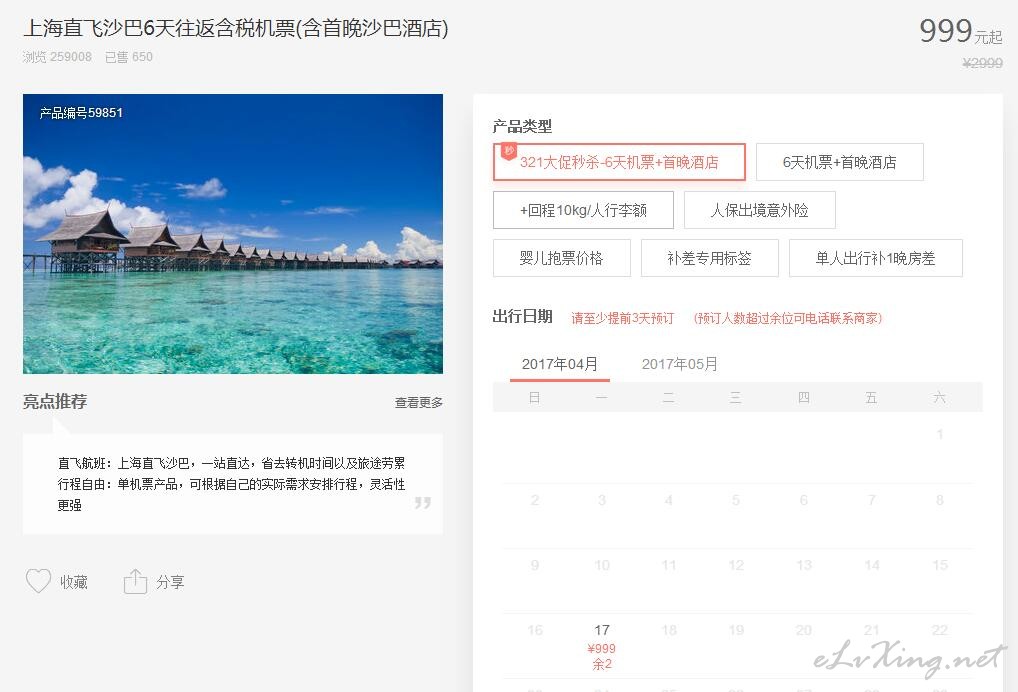Click the heart favorite icon
1018x692 pixels.
pyautogui.click(x=38, y=581)
